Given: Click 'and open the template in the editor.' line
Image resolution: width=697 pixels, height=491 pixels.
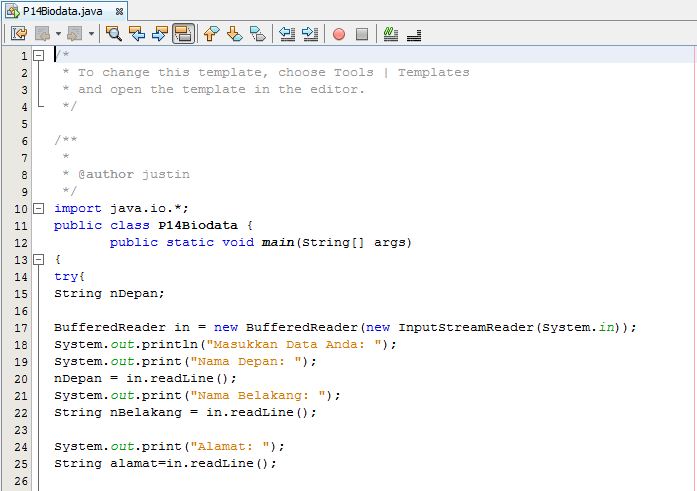Looking at the screenshot, I should pos(213,89).
